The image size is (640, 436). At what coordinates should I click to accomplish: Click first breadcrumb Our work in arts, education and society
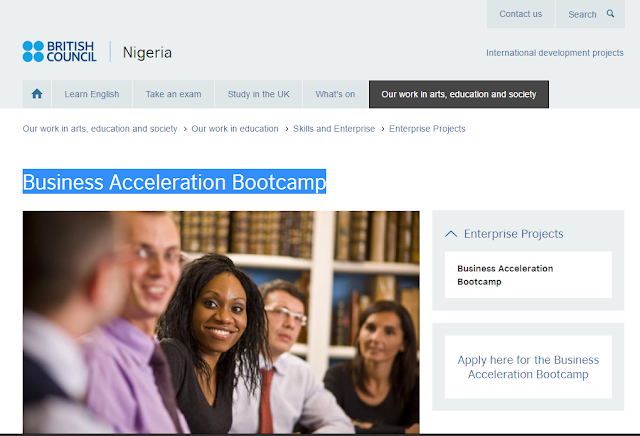[x=100, y=129]
